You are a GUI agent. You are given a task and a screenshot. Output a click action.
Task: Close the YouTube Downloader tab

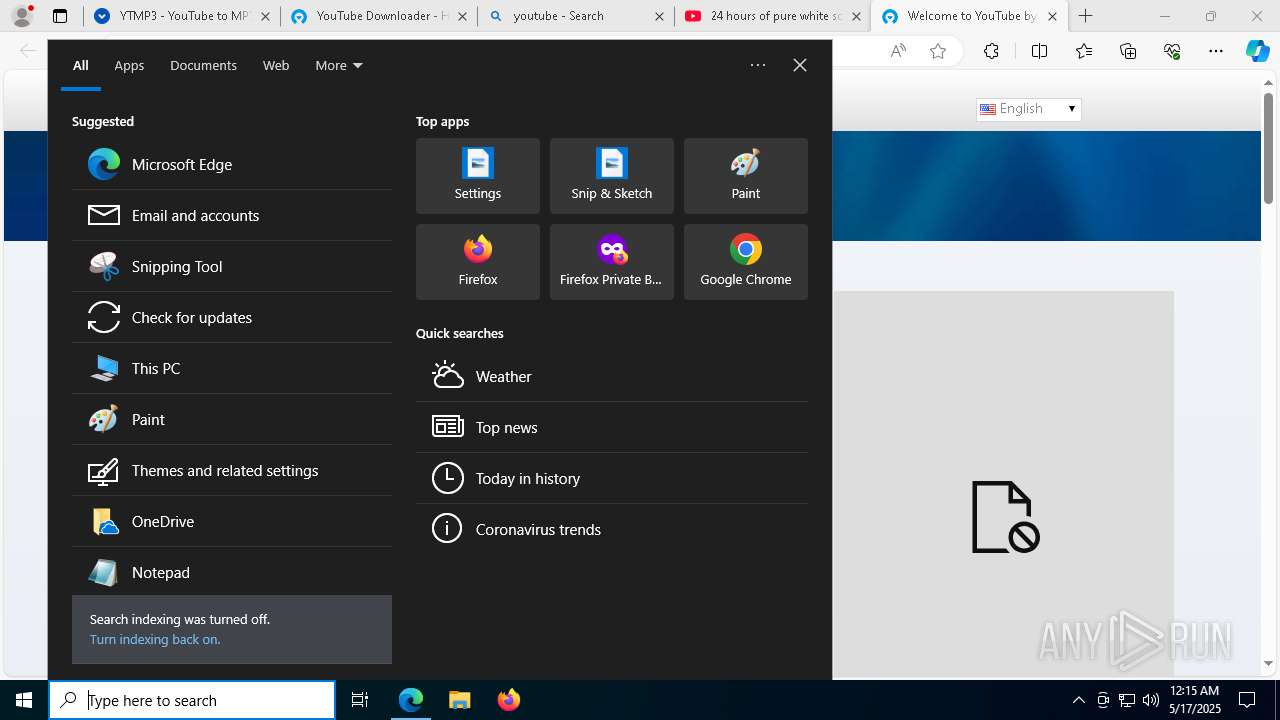tap(462, 16)
